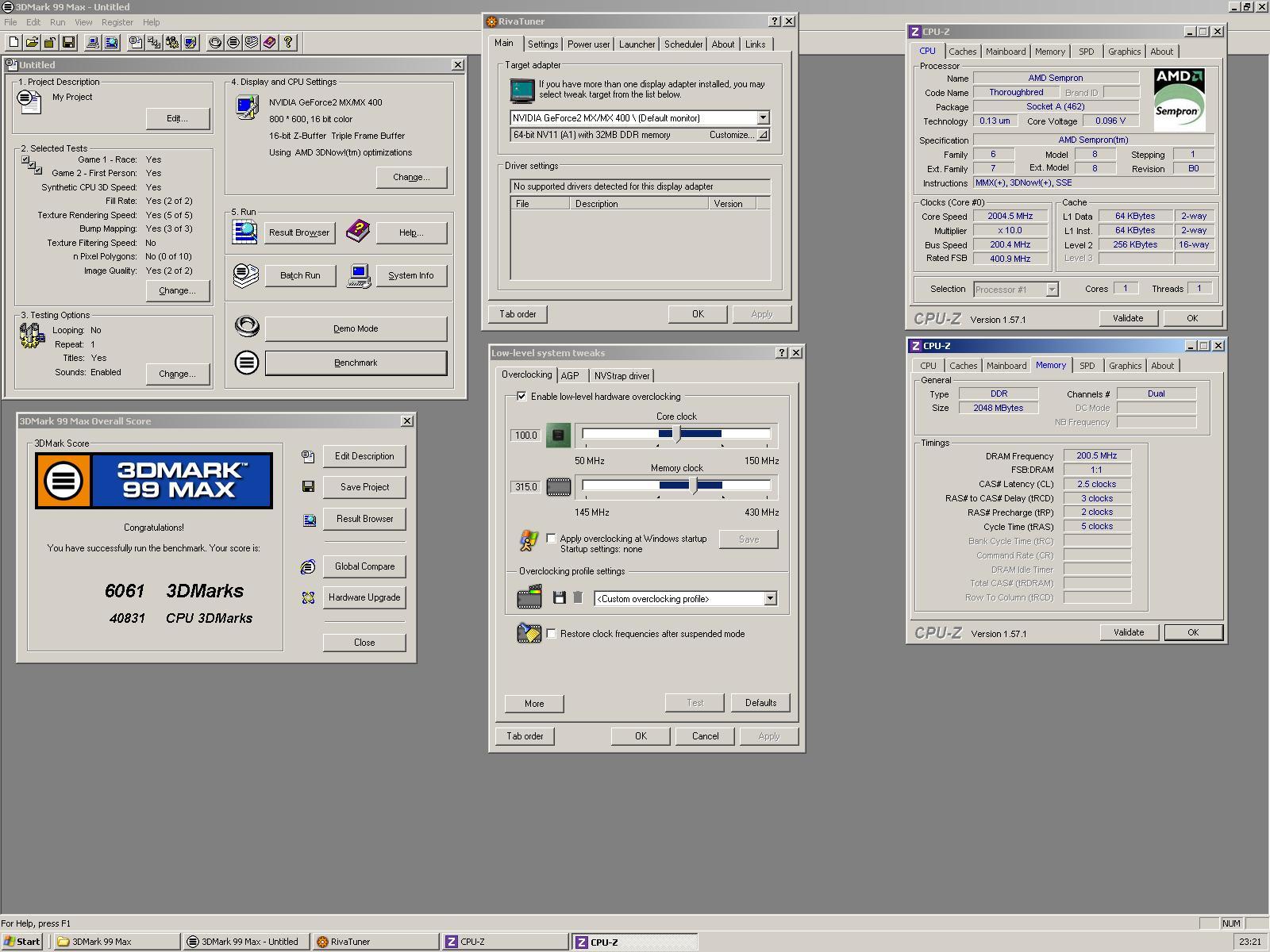Click the delete profile trash icon
This screenshot has width=1270, height=952.
(x=578, y=598)
